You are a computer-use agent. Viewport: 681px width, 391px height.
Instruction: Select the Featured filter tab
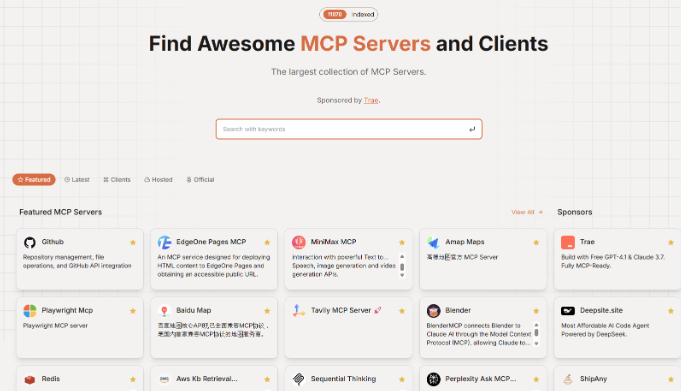[34, 179]
